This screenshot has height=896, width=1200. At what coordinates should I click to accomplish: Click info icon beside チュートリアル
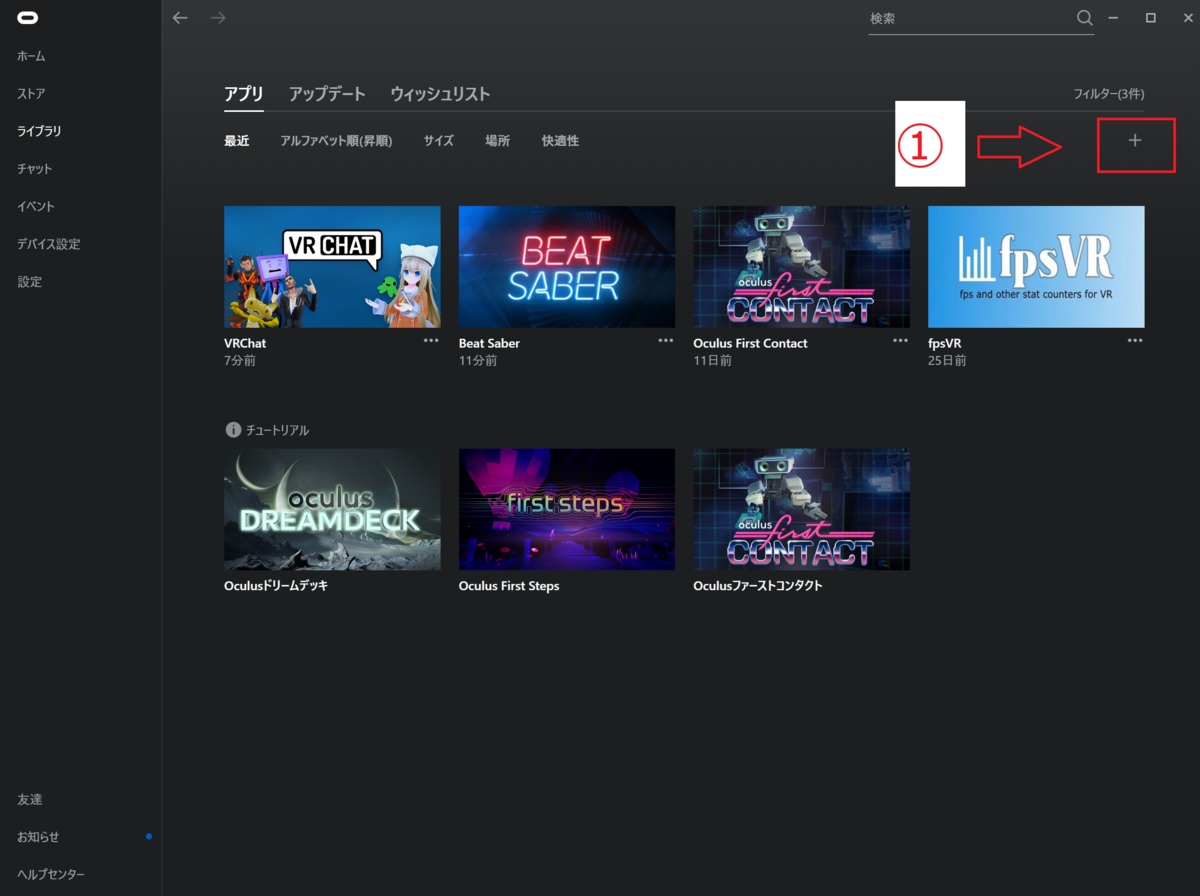[x=233, y=430]
